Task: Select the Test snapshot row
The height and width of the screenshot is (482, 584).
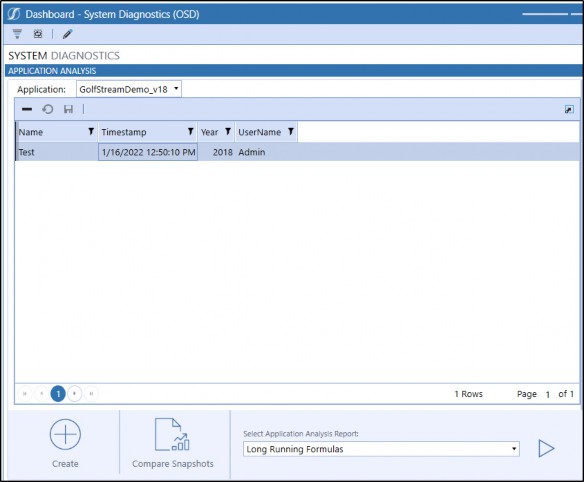Action: (x=297, y=152)
